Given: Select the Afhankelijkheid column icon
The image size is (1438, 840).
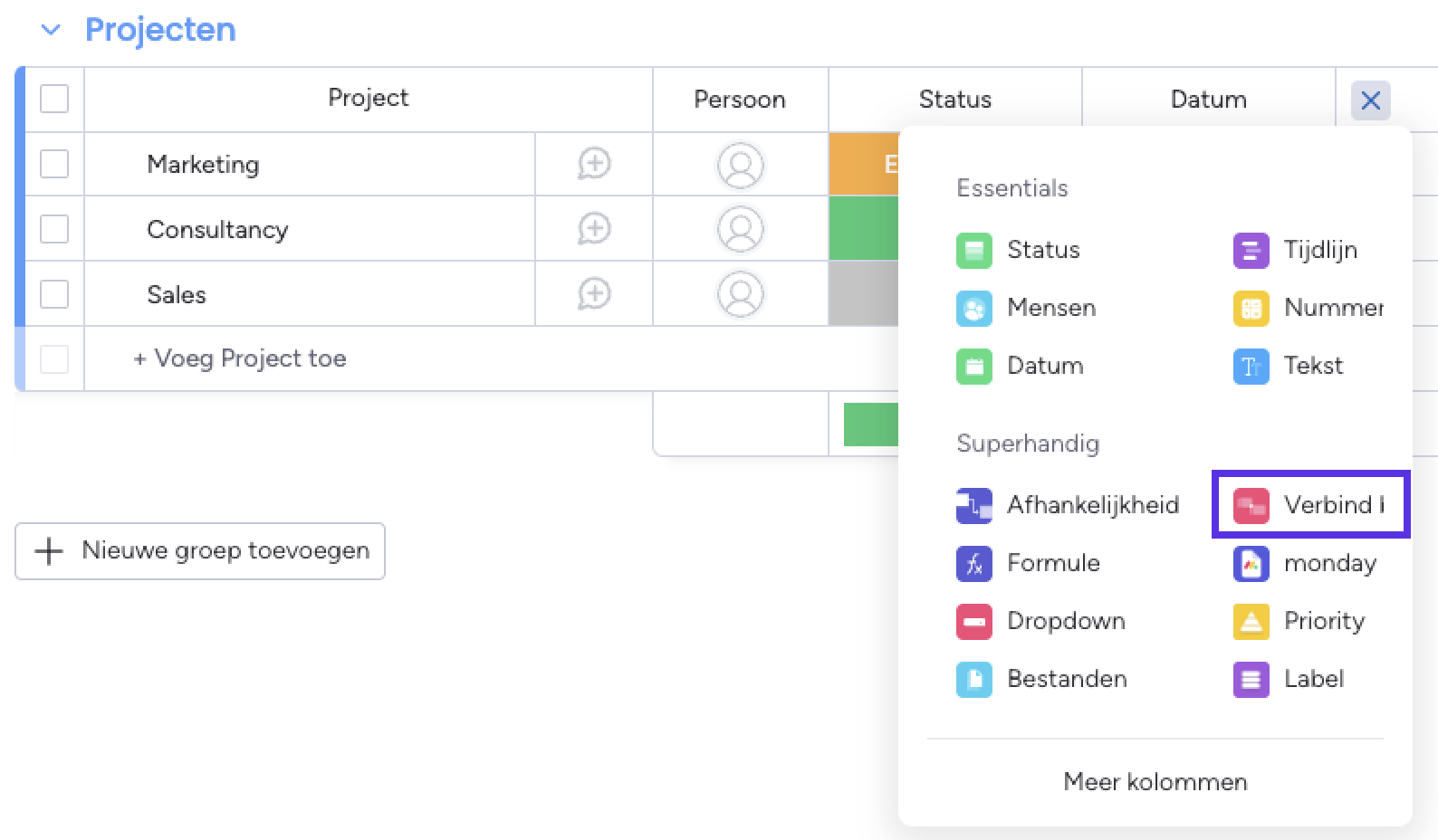Looking at the screenshot, I should point(973,505).
